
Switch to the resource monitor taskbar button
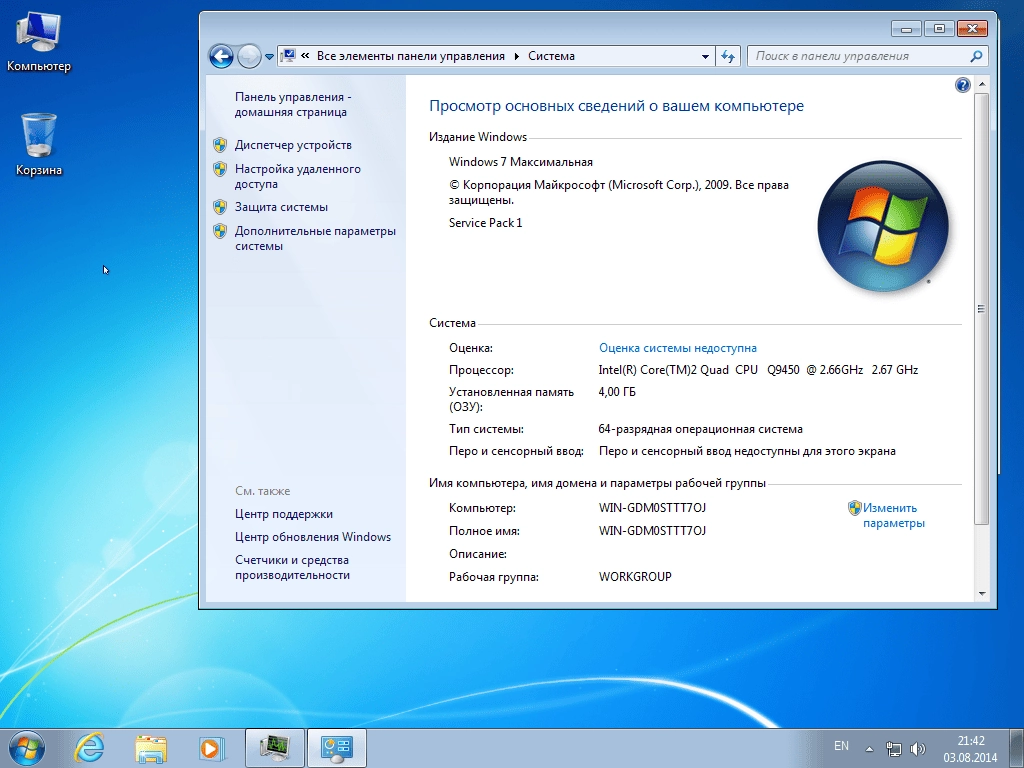[x=275, y=748]
